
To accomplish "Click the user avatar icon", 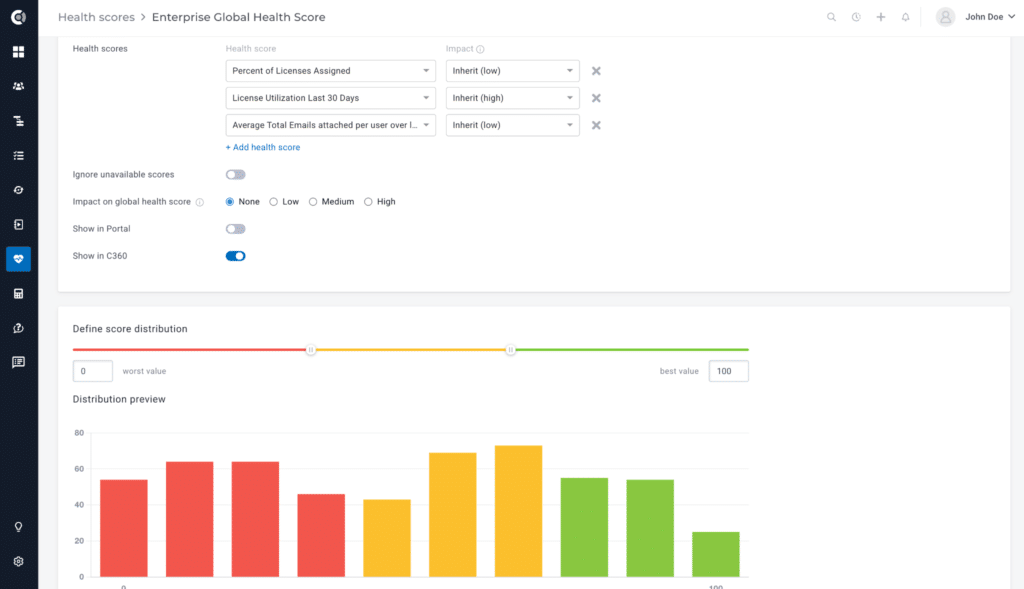I will click(945, 17).
